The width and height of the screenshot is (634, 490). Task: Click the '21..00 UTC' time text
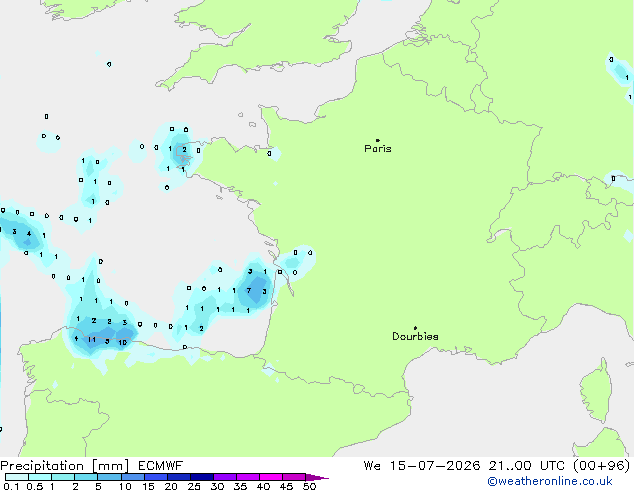coord(526,466)
